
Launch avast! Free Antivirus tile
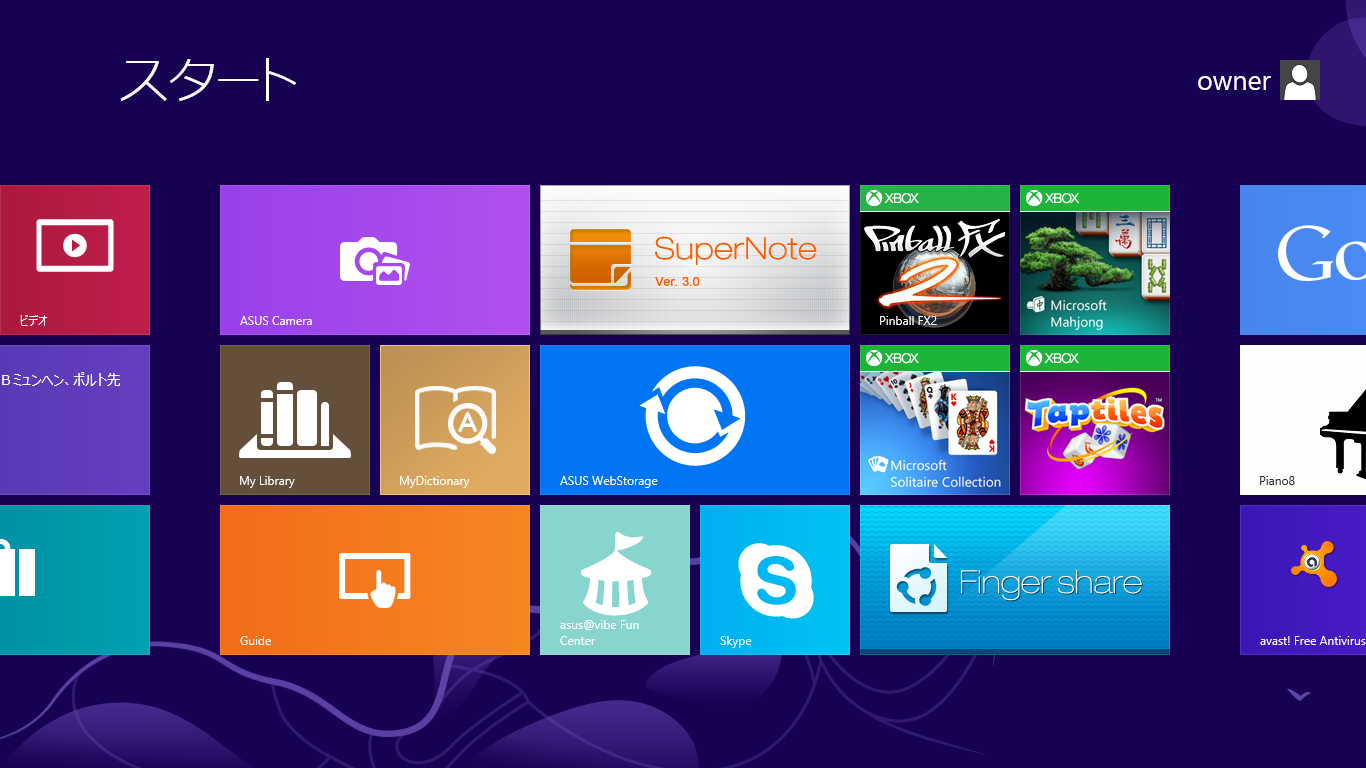(x=1303, y=580)
